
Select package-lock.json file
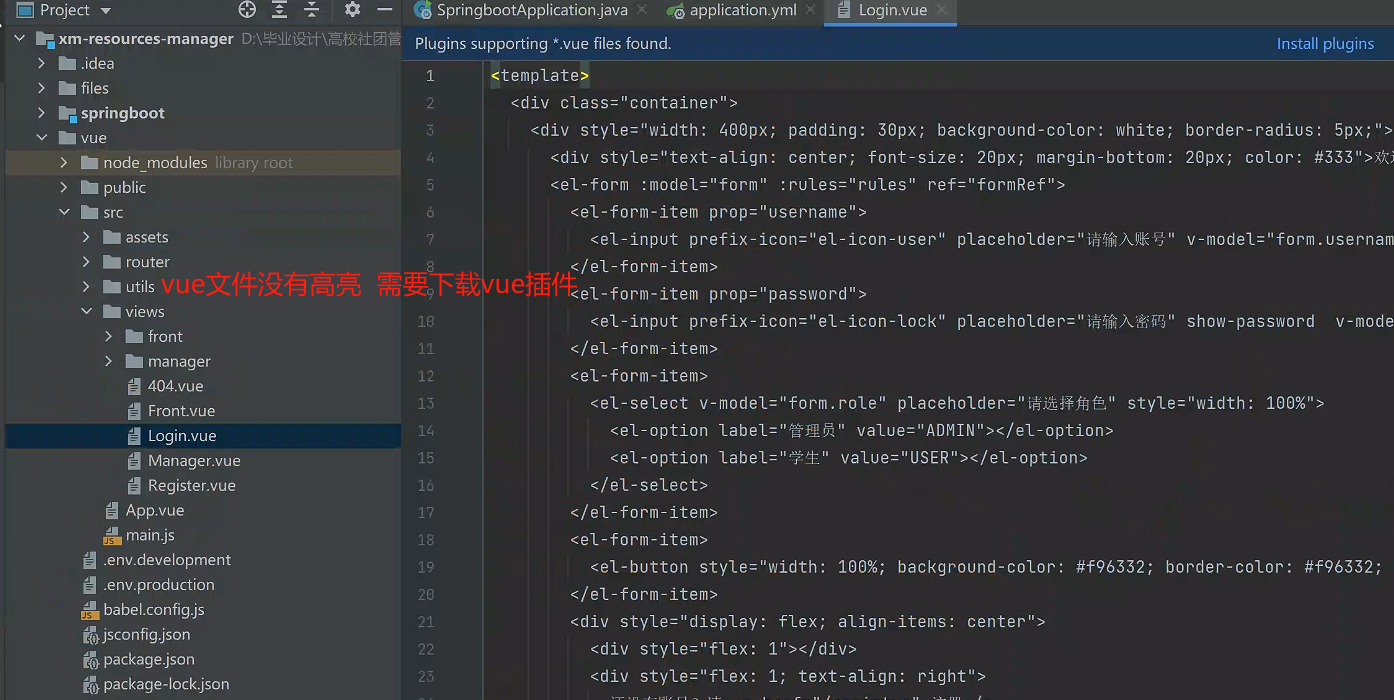167,685
